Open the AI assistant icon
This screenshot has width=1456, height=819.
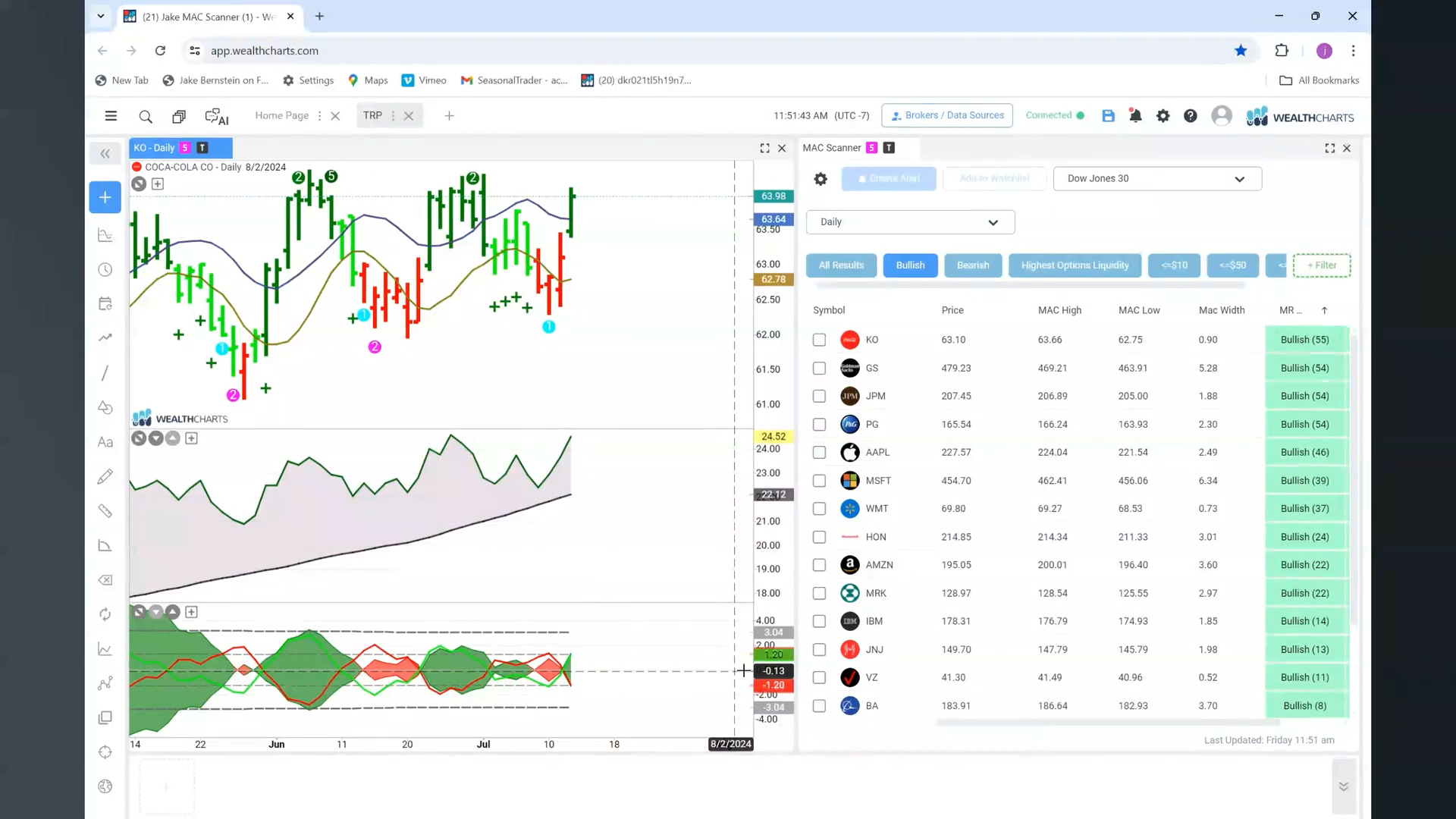click(x=217, y=116)
